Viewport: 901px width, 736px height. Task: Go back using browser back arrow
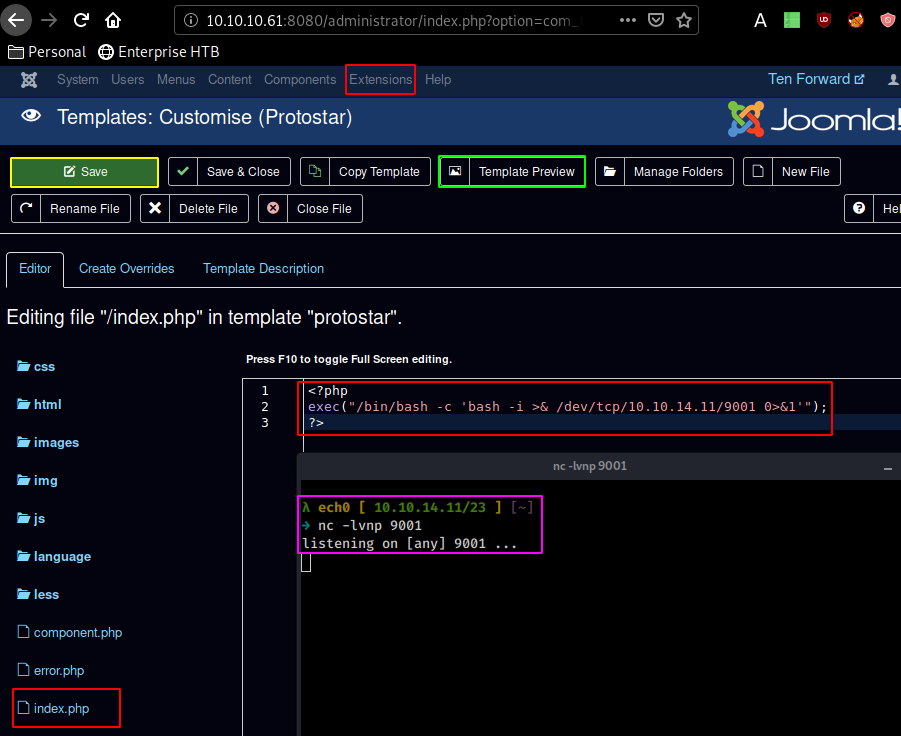point(16,20)
